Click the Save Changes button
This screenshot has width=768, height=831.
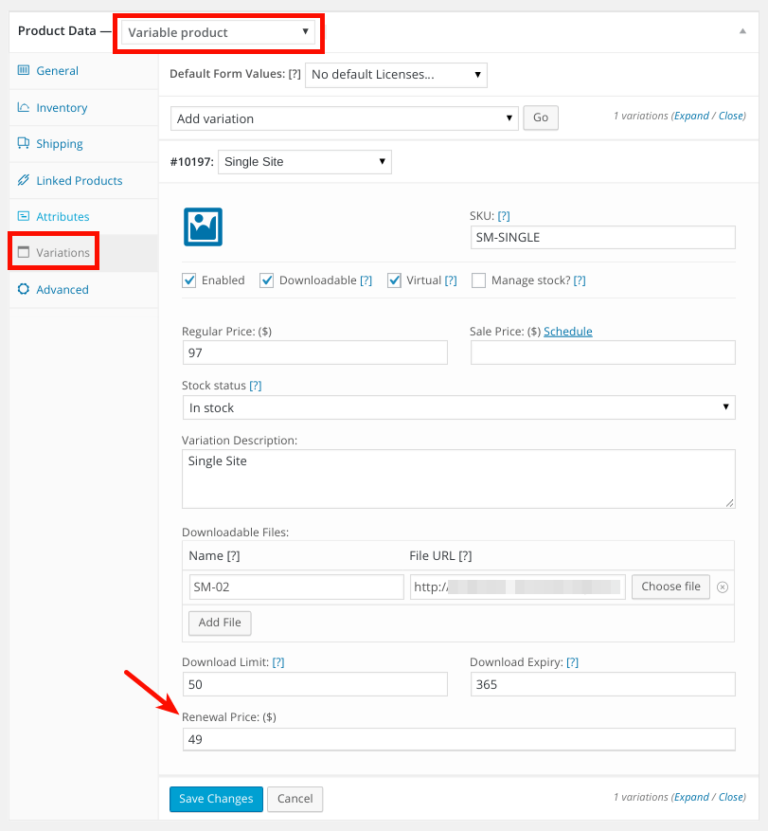[x=216, y=799]
